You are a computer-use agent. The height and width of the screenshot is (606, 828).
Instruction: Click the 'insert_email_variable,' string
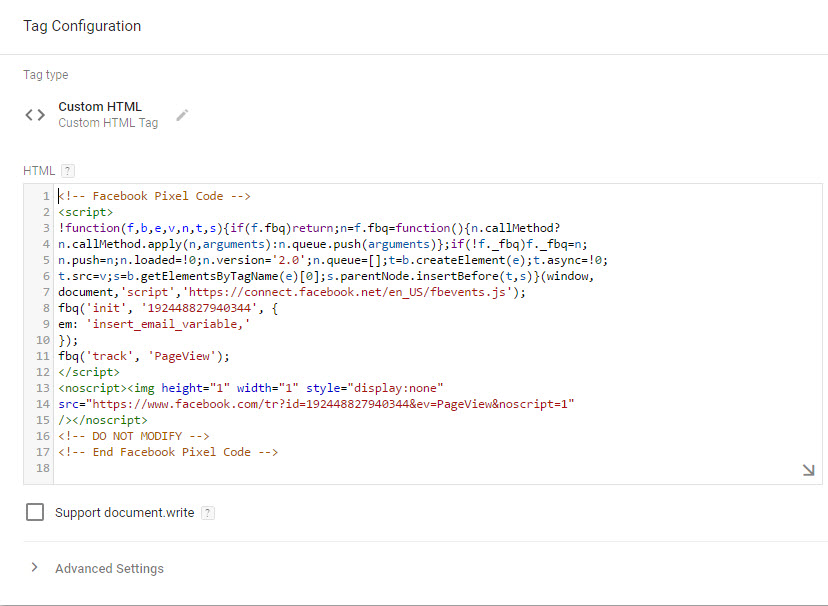[168, 324]
